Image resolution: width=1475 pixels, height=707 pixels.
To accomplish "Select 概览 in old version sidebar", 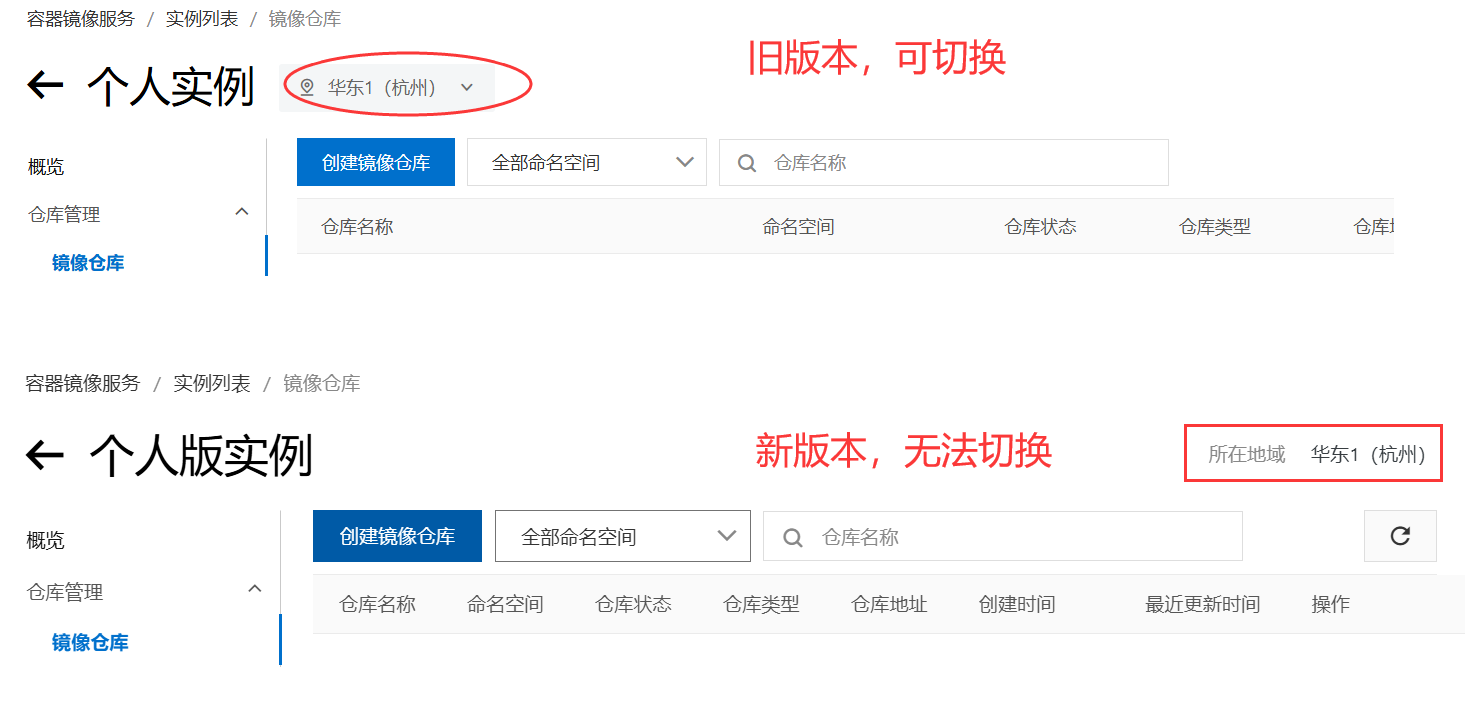I will [46, 167].
